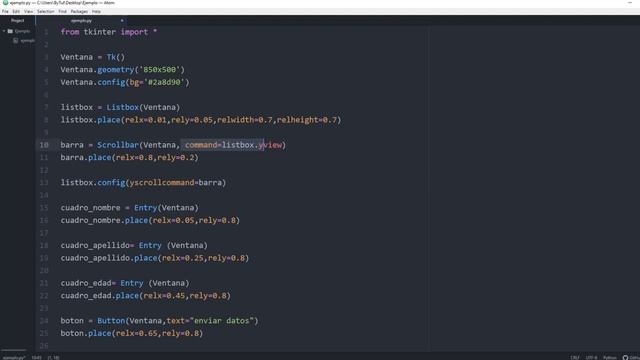Click the modified dot on ejemplo.py tab
This screenshot has height=360, width=640.
pyautogui.click(x=122, y=20)
